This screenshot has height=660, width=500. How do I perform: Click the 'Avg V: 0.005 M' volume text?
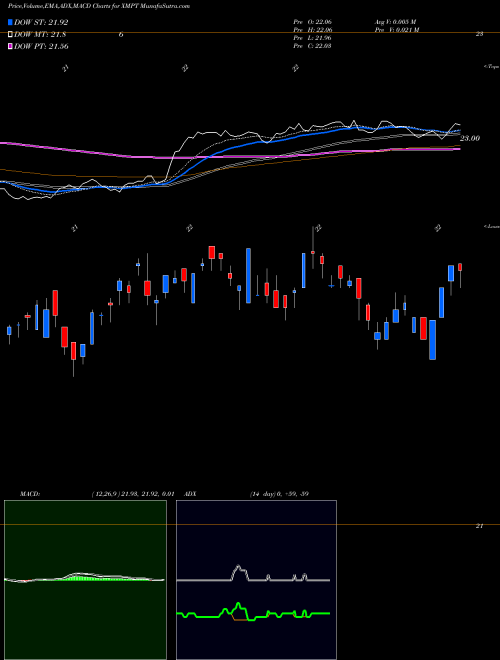click(395, 21)
